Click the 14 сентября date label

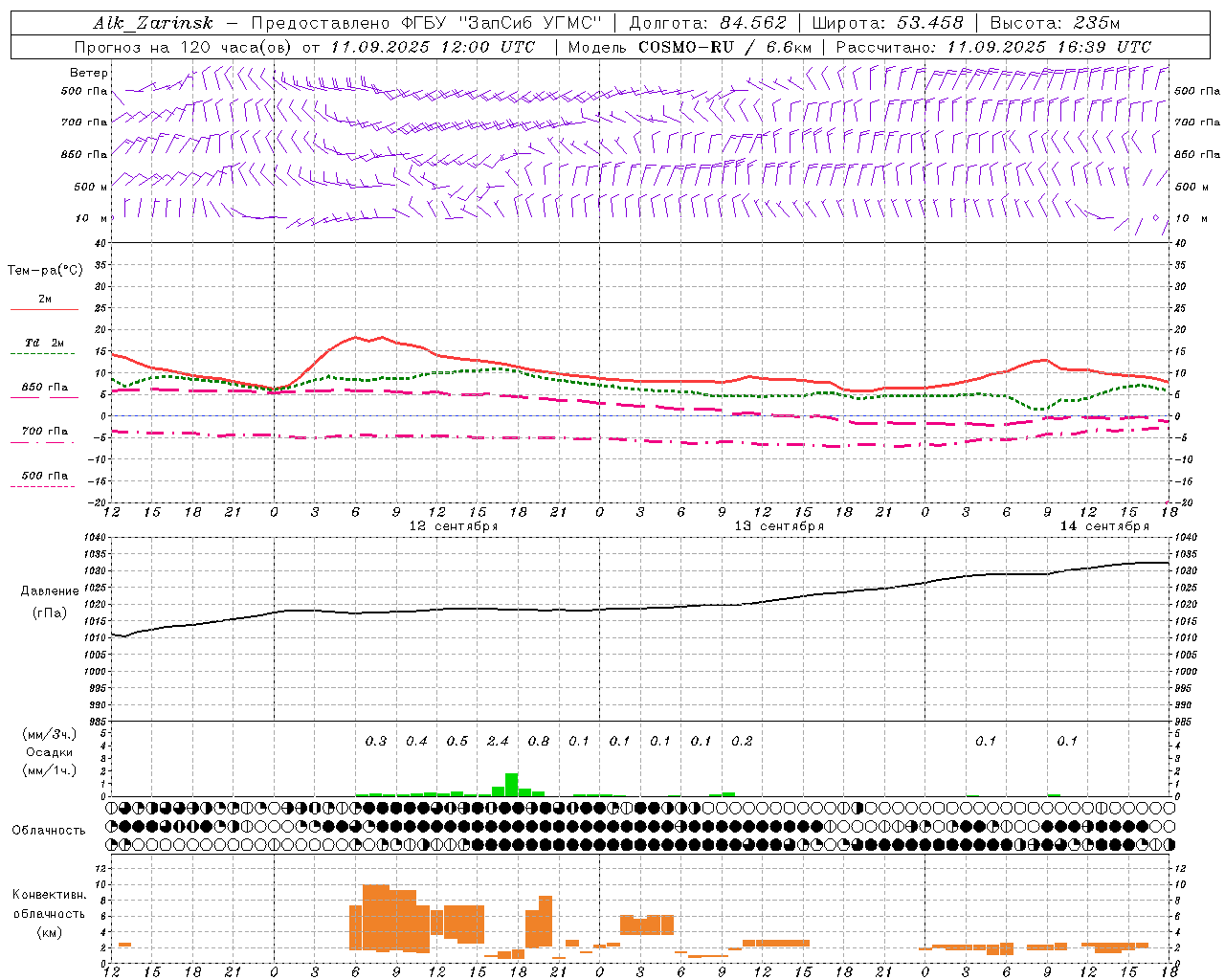coord(1104,526)
